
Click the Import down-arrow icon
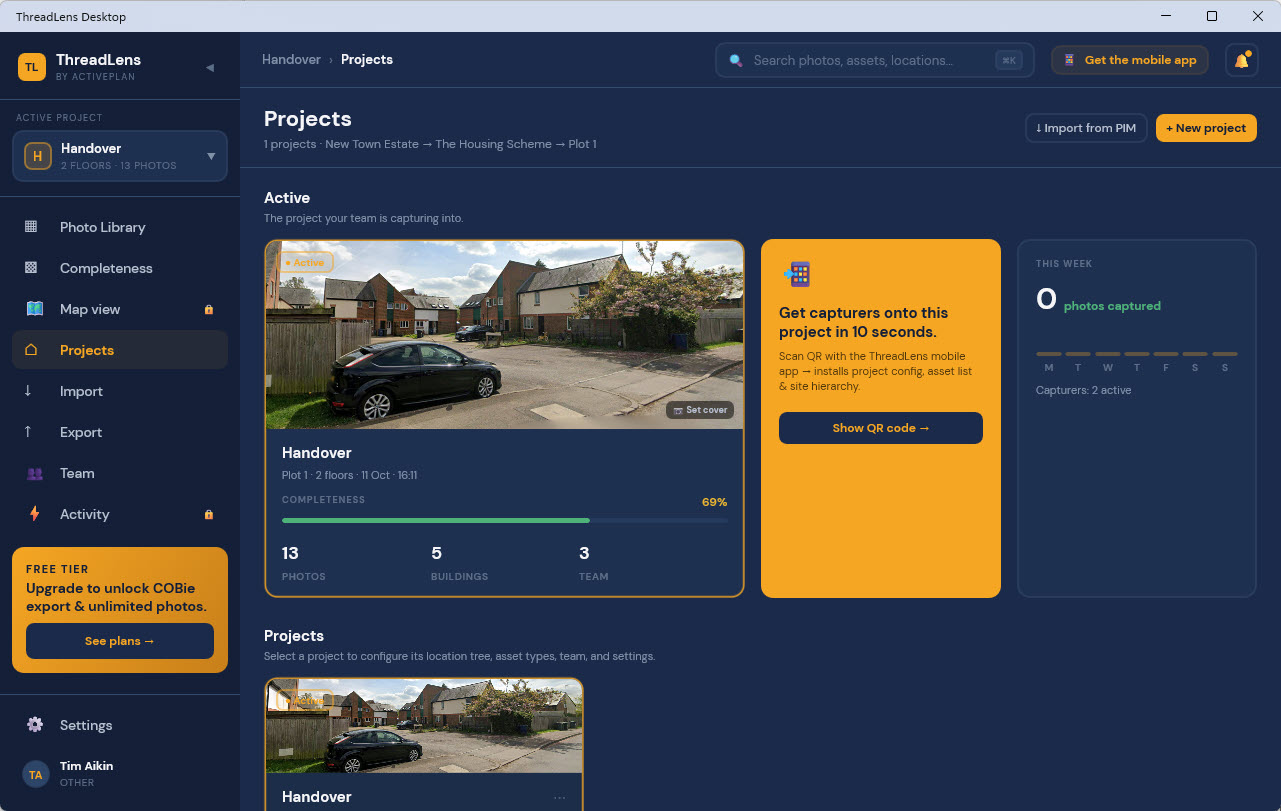click(28, 391)
